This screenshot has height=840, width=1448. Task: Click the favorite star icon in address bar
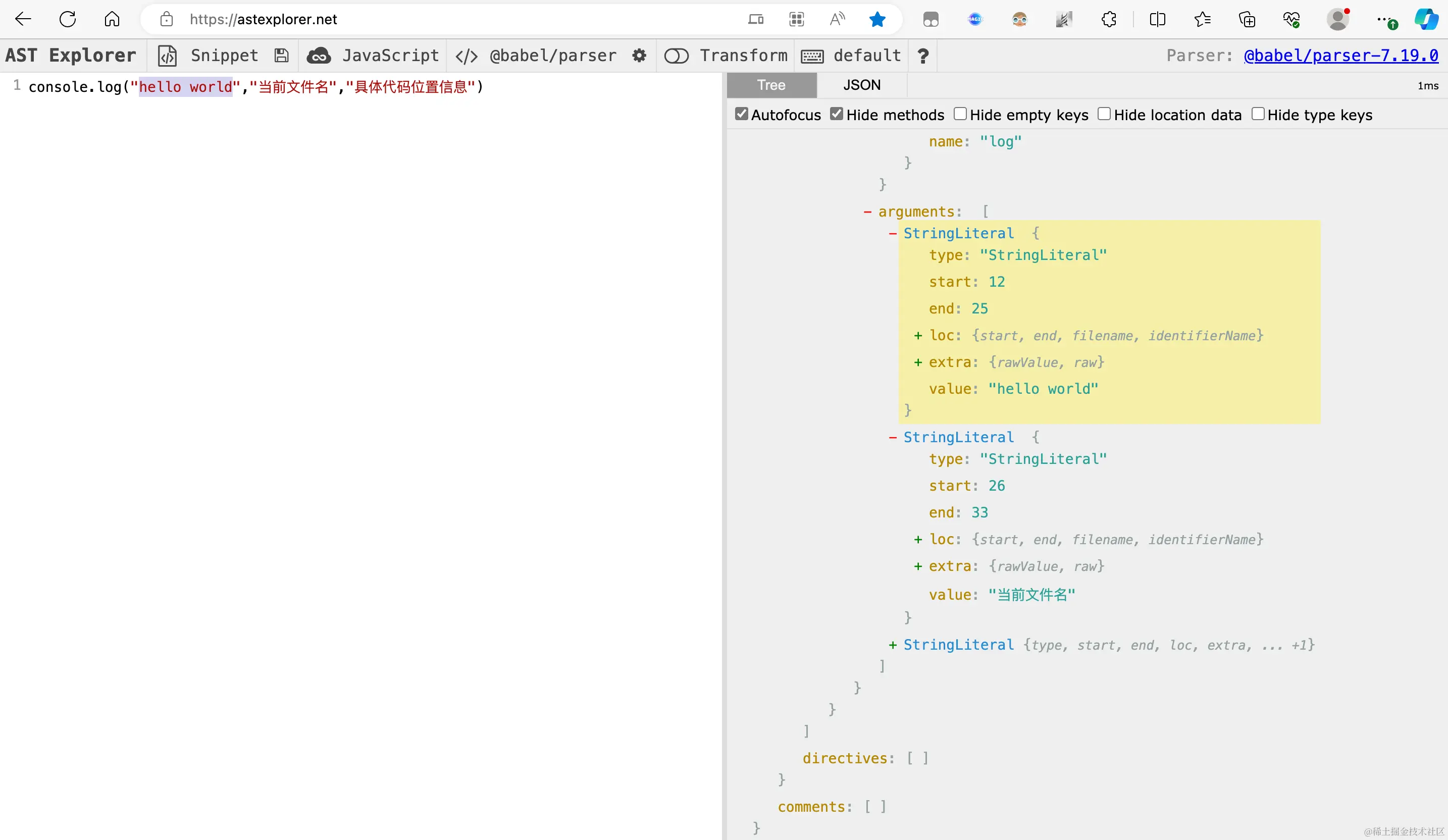point(877,20)
